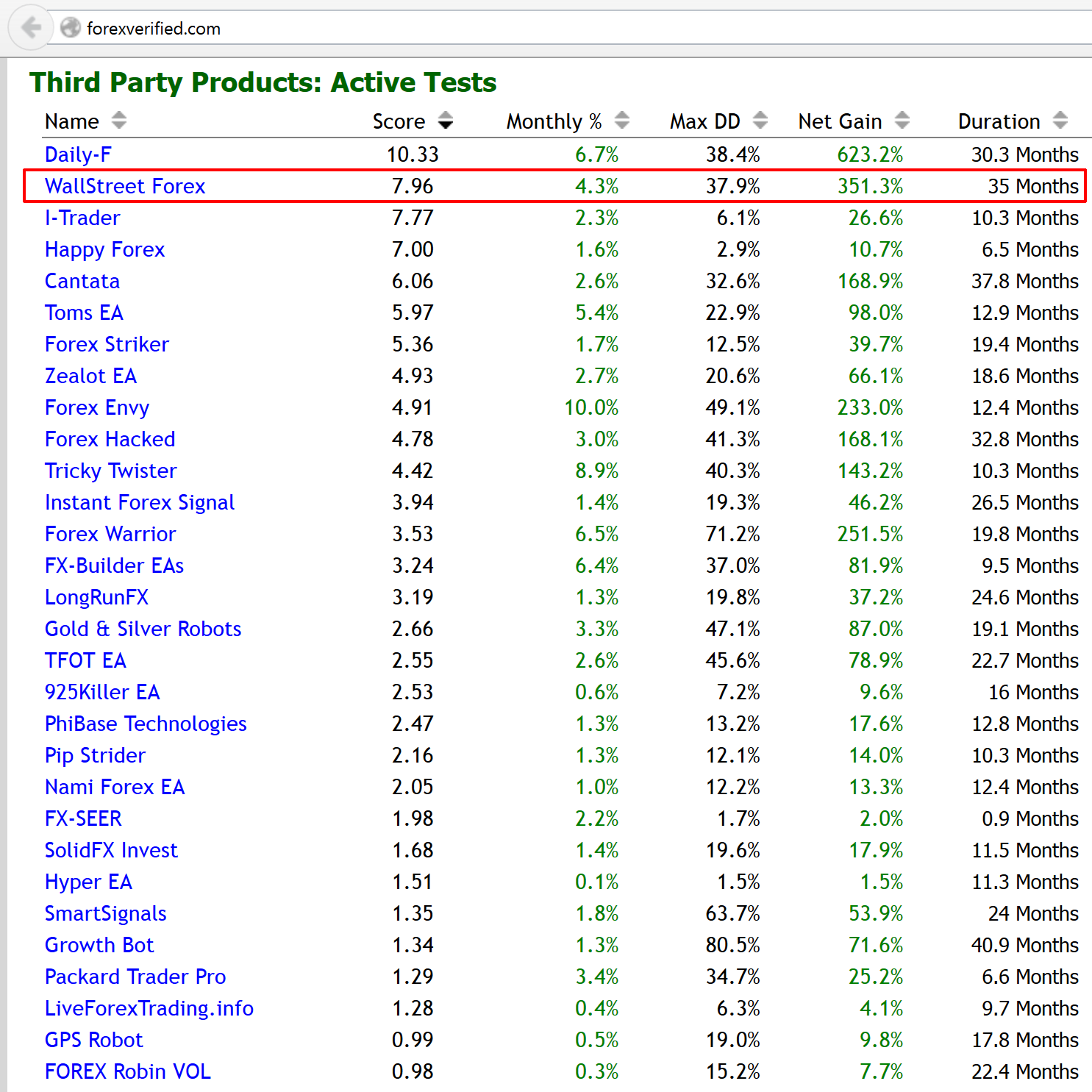
Task: Open the I-Trader link
Action: point(82,218)
